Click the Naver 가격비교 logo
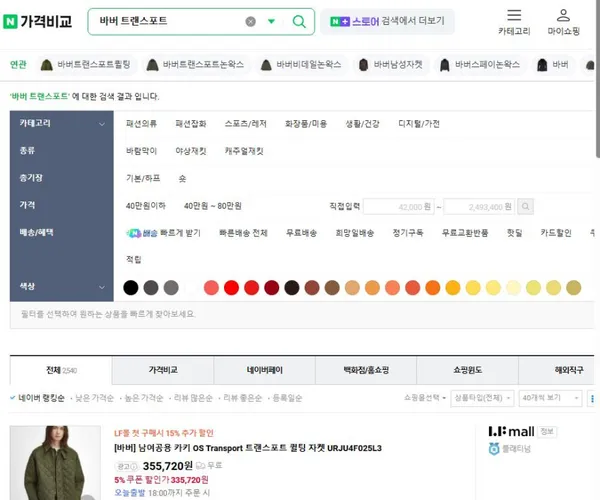600x500 pixels. point(38,21)
